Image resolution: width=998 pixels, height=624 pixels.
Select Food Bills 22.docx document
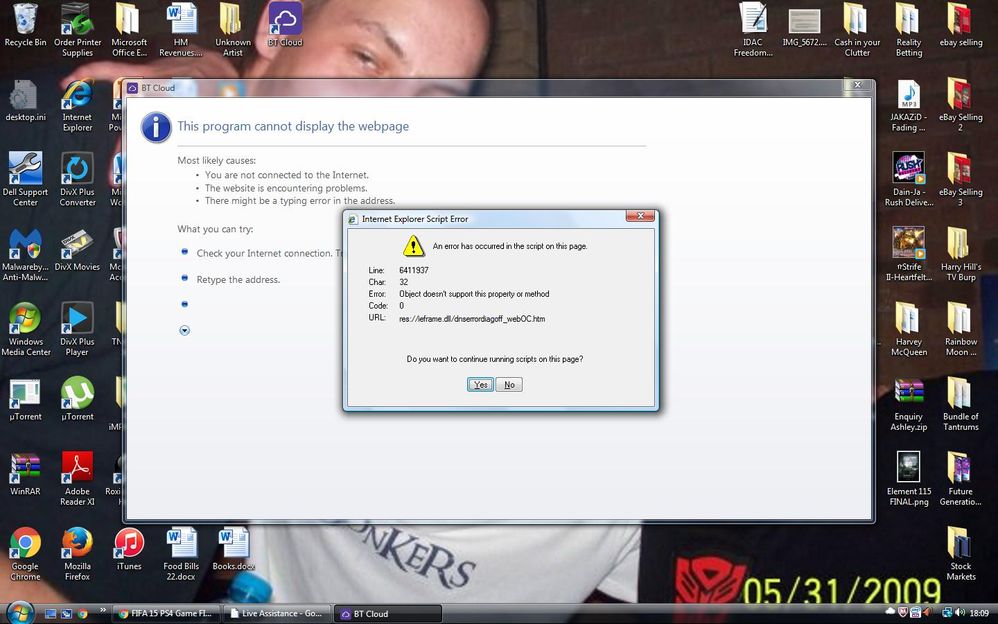coord(181,554)
